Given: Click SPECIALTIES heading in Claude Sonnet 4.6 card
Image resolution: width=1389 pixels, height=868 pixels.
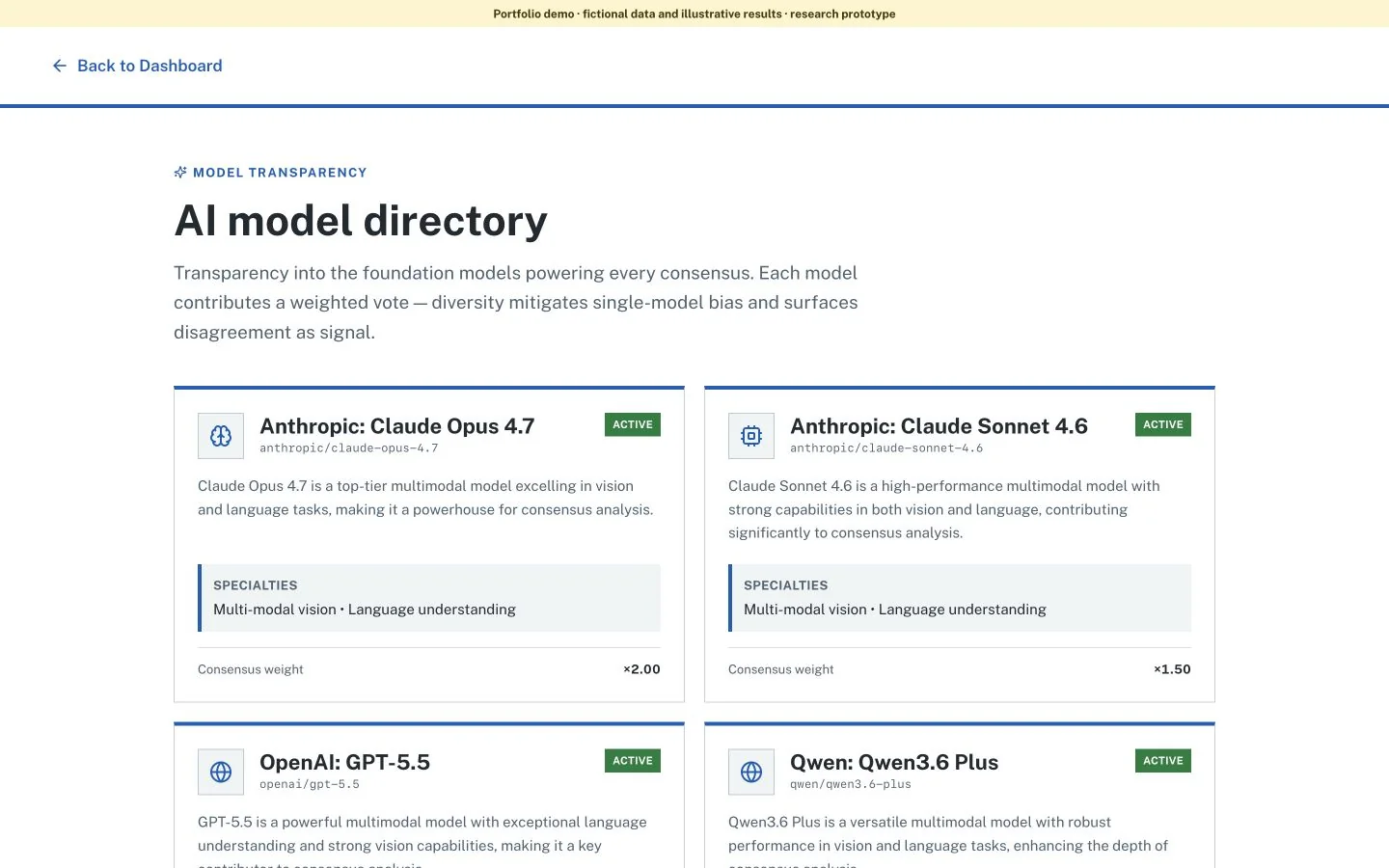Looking at the screenshot, I should (x=786, y=585).
